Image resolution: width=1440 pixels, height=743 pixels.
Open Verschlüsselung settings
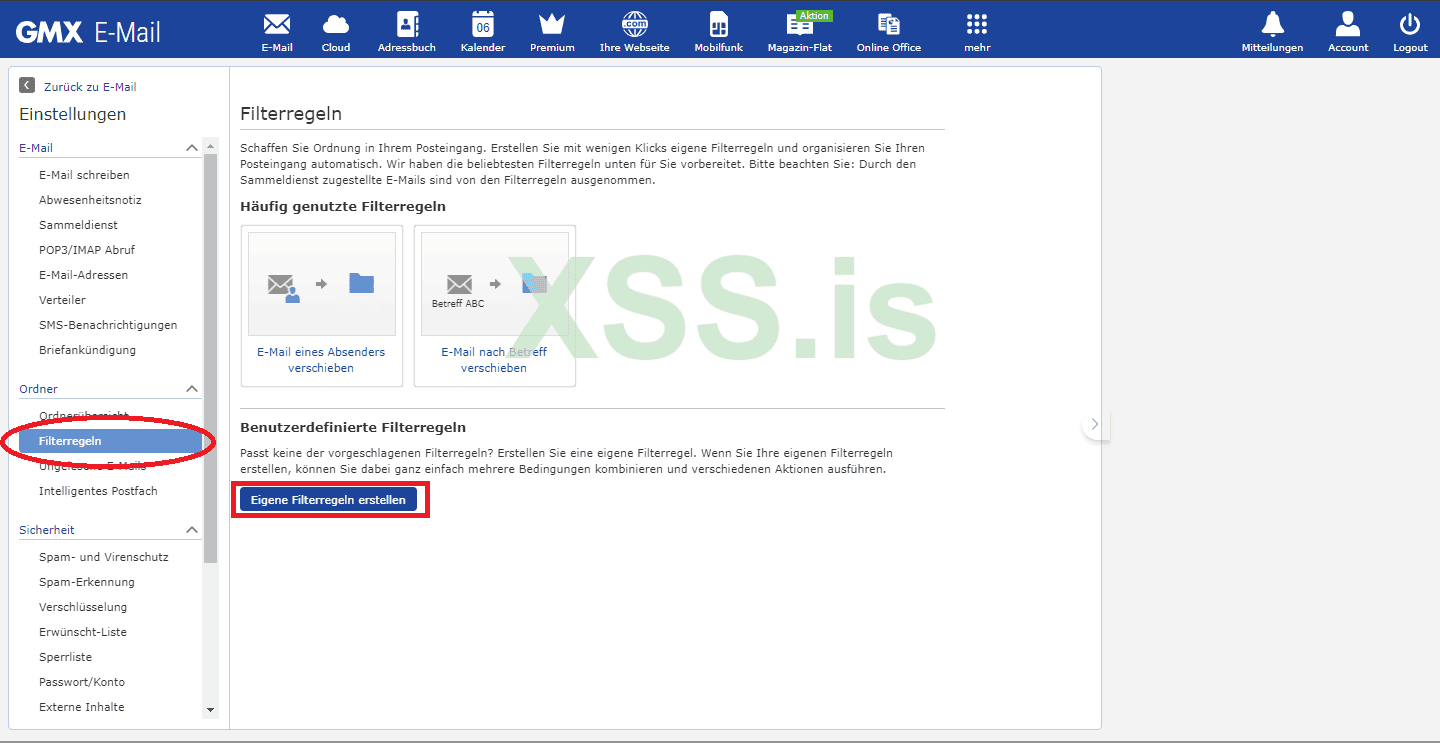tap(83, 607)
